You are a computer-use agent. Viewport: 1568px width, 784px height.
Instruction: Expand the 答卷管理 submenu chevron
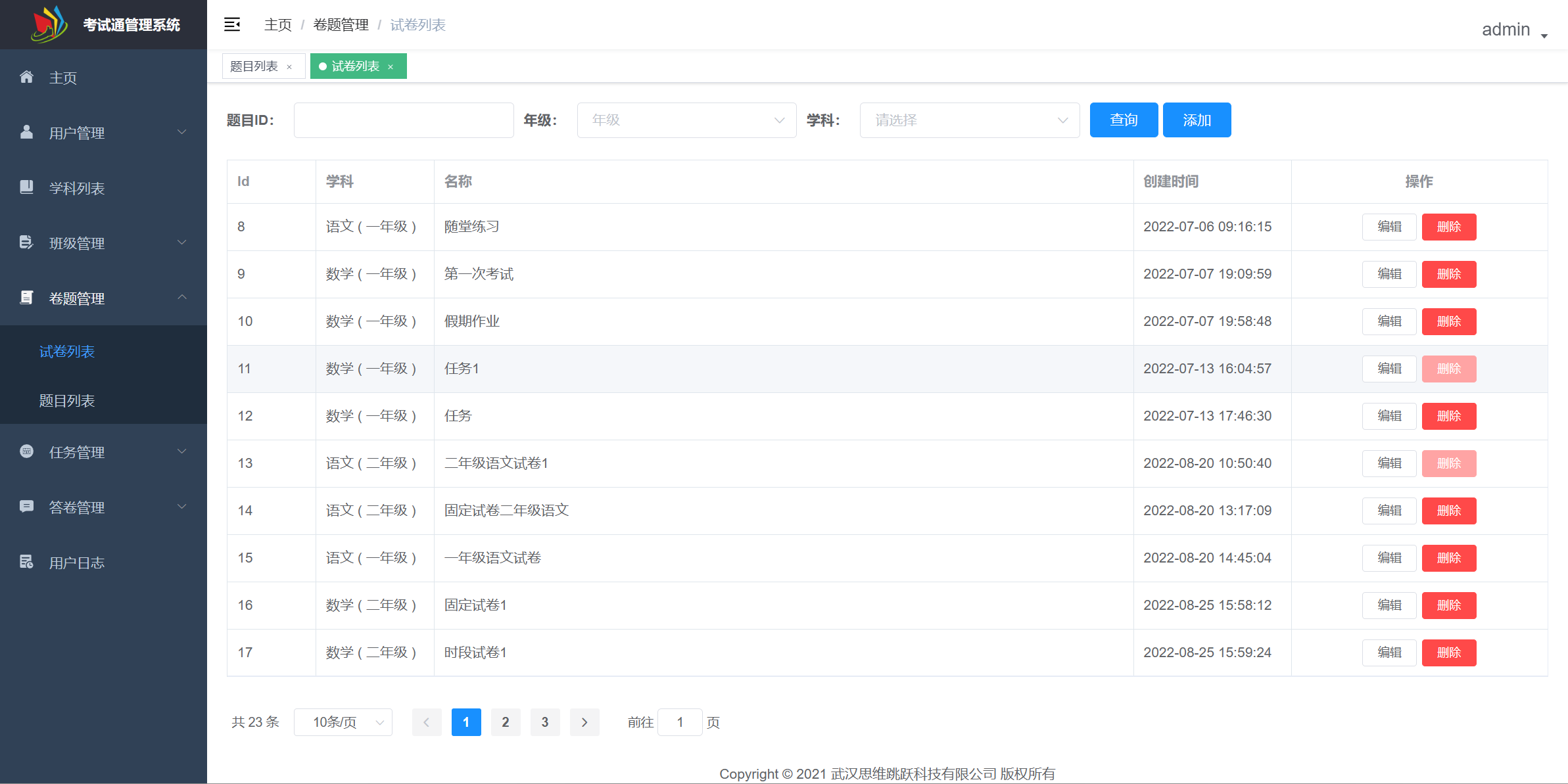click(182, 507)
